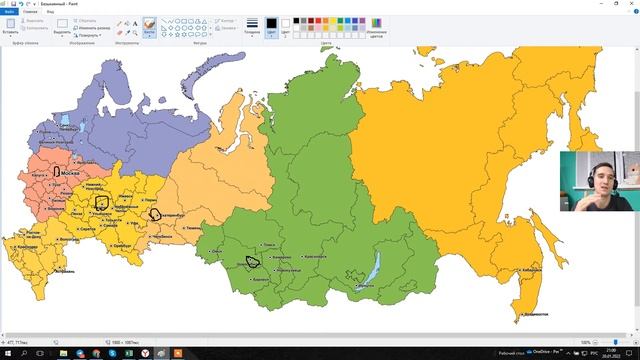Screen dimensions: 640x360
Task: Expand the shapes gallery more arrow
Action: point(210,35)
